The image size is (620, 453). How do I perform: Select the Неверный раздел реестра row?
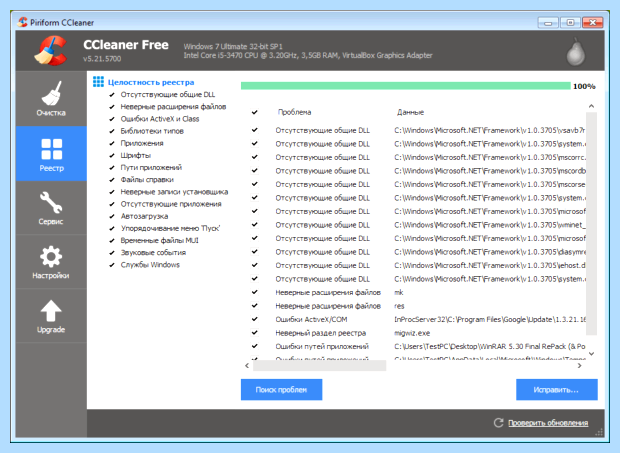(x=418, y=333)
